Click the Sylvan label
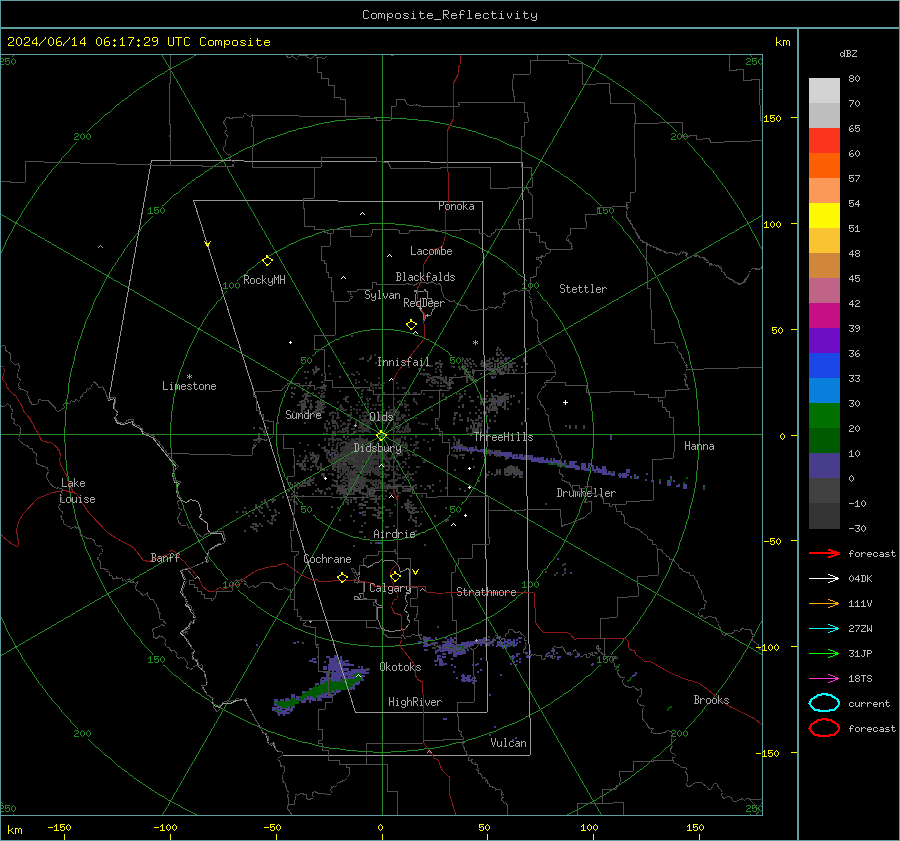Viewport: 900px width, 841px height. [382, 295]
